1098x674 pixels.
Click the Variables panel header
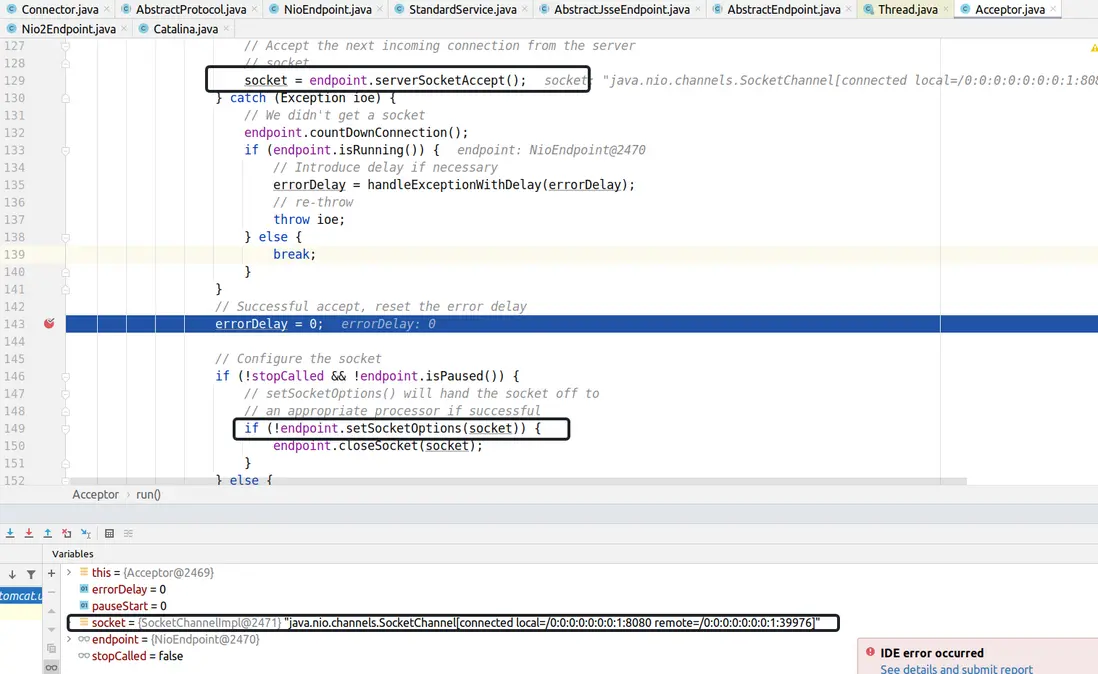(72, 554)
